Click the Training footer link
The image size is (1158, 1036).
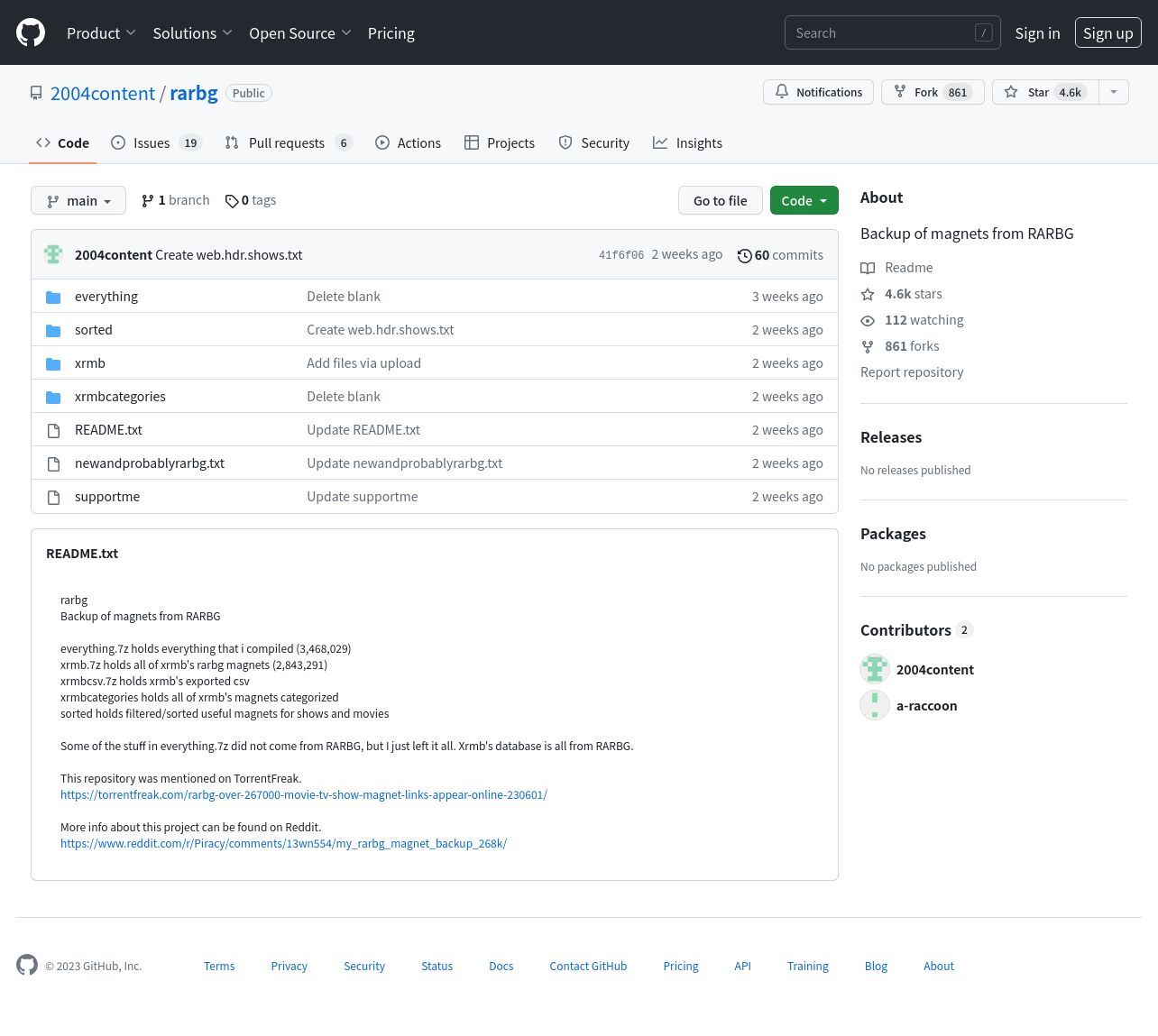tap(807, 966)
